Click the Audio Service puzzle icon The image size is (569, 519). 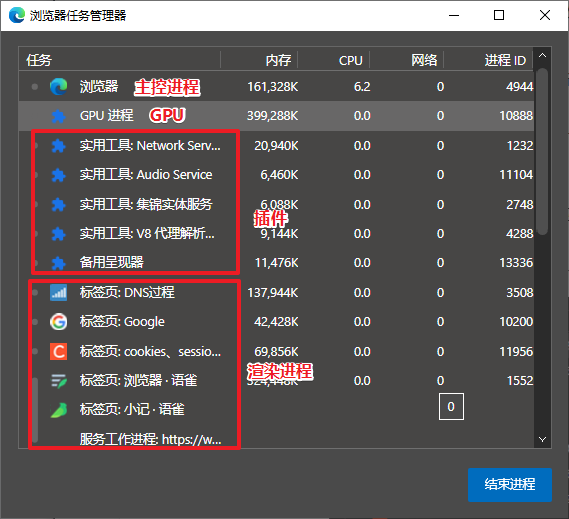58,175
